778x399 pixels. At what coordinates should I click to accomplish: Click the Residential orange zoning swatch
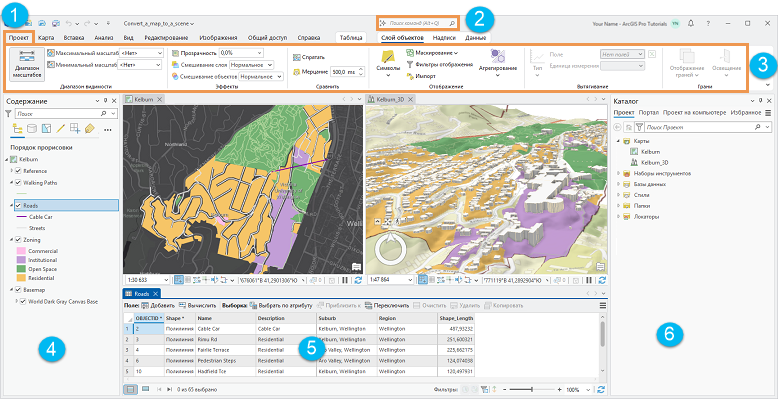(x=21, y=278)
